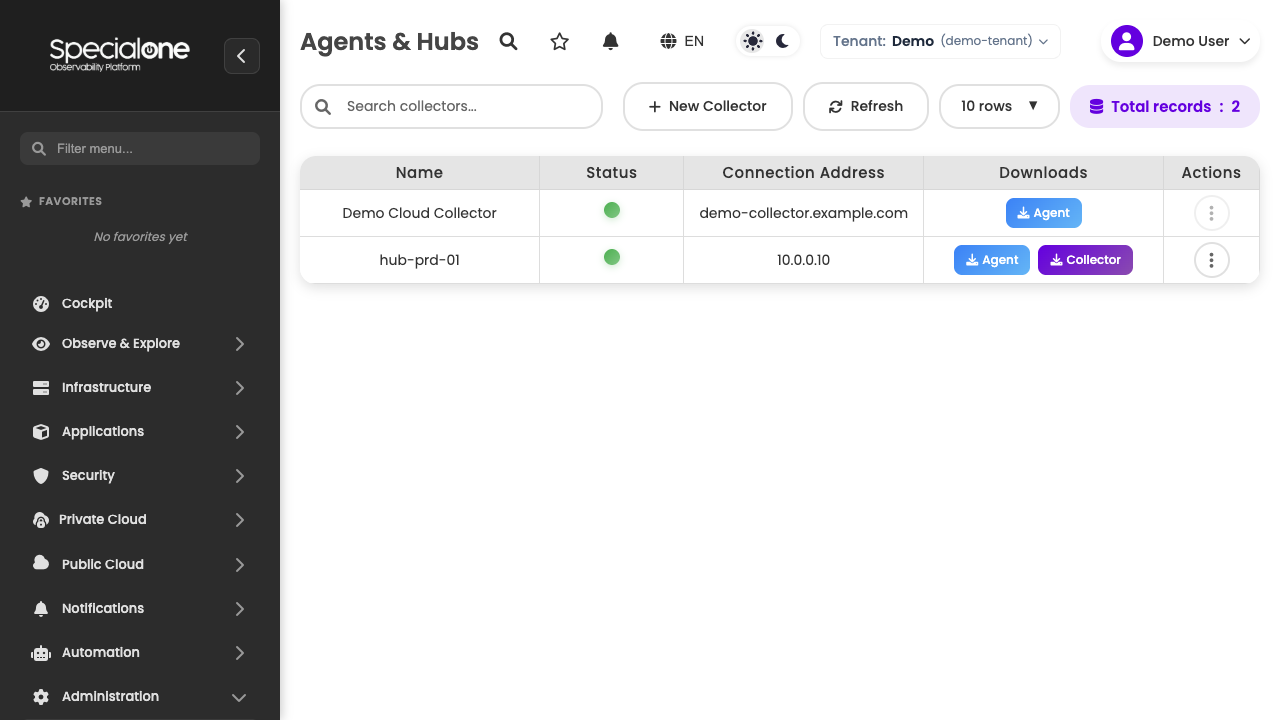1280x720 pixels.
Task: Click the Observe & Explore eye icon
Action: pyautogui.click(x=41, y=344)
